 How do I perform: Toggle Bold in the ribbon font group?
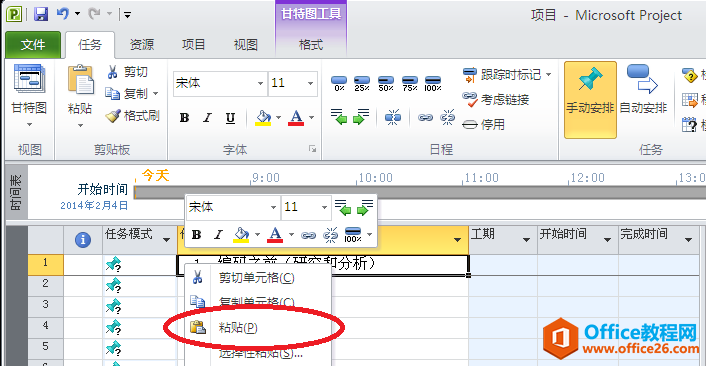(x=184, y=118)
